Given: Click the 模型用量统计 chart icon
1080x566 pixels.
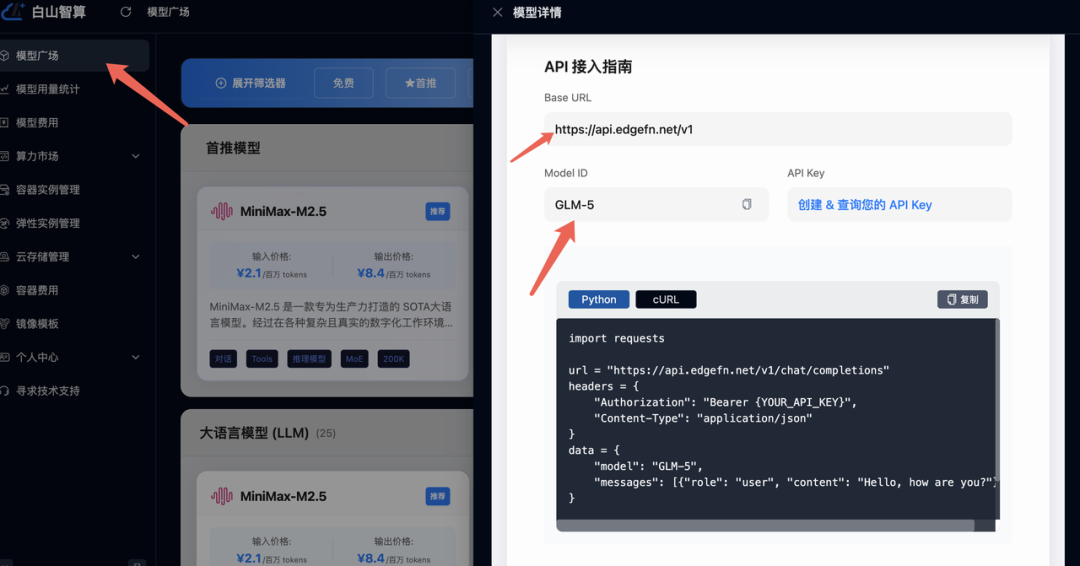Looking at the screenshot, I should click(x=4, y=89).
